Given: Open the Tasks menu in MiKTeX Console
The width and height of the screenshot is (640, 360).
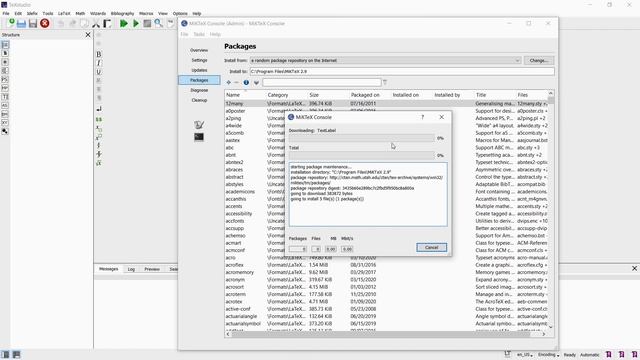Looking at the screenshot, I should [x=199, y=34].
